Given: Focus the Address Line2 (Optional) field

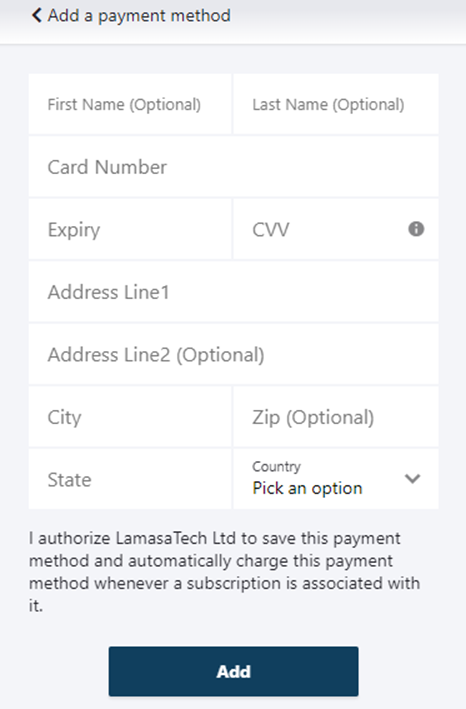Looking at the screenshot, I should point(233,354).
